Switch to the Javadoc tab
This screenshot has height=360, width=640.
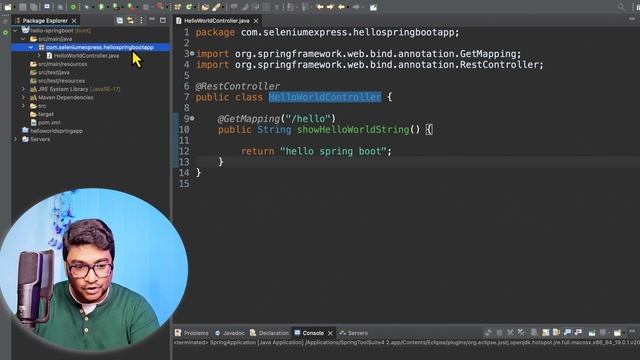click(230, 333)
